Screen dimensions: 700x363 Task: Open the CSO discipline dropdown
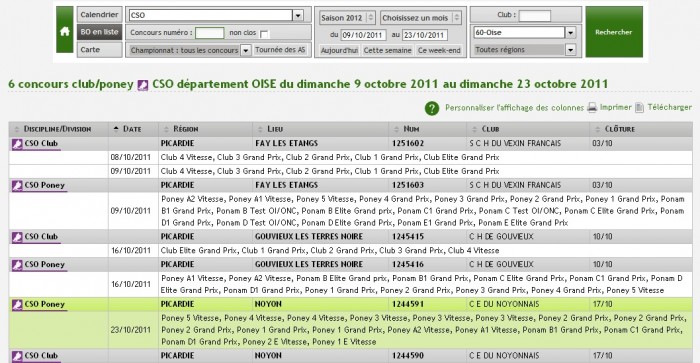coord(298,15)
